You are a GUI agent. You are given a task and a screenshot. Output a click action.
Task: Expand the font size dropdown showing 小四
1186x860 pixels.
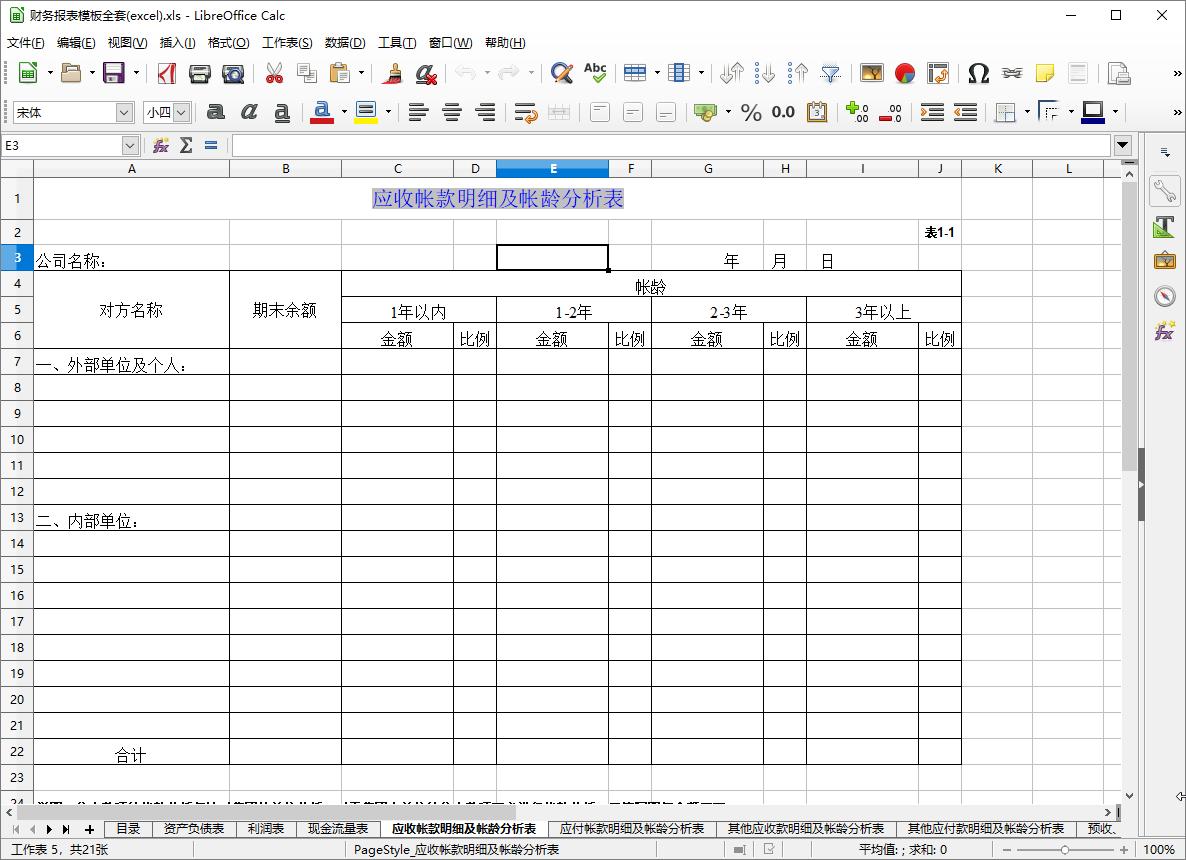pos(182,112)
